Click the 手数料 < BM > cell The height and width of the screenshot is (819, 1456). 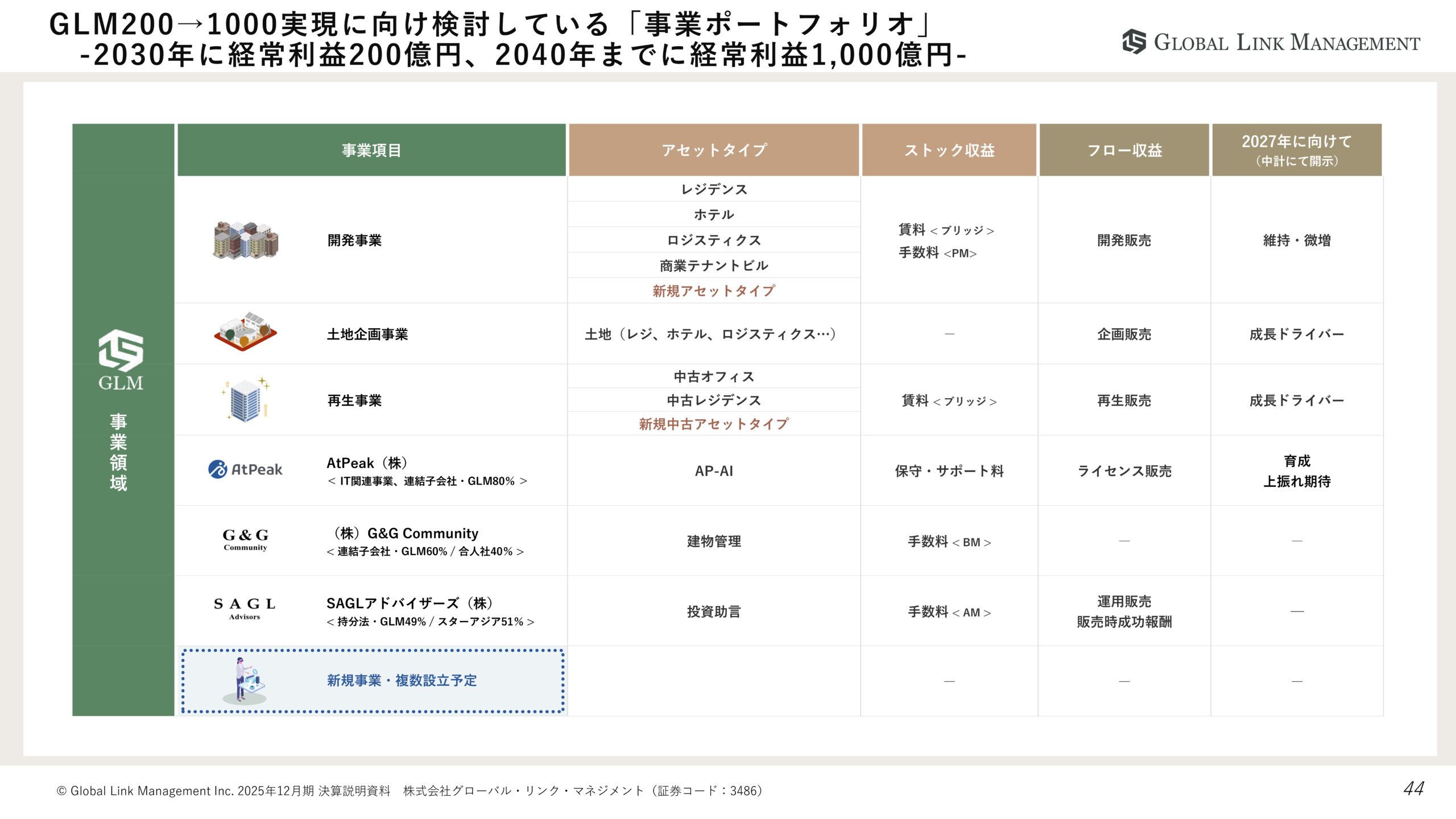tap(949, 541)
